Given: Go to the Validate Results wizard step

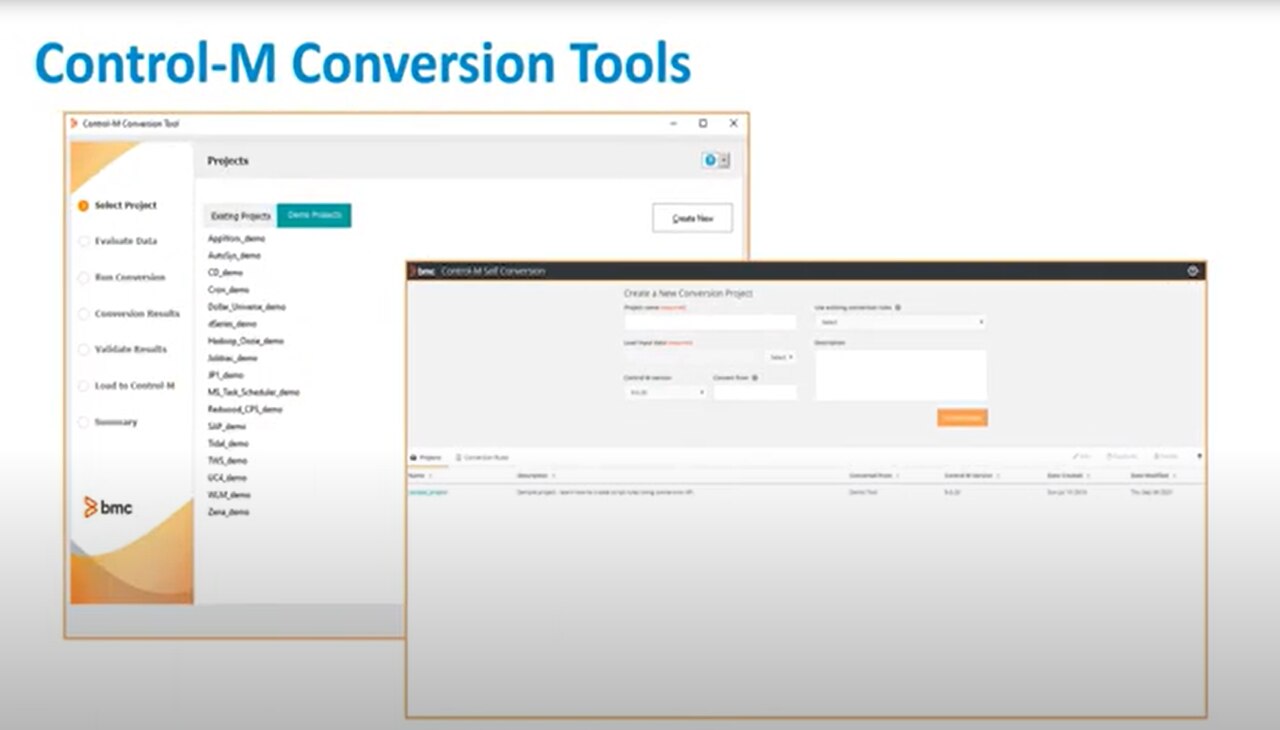Looking at the screenshot, I should click(x=123, y=349).
